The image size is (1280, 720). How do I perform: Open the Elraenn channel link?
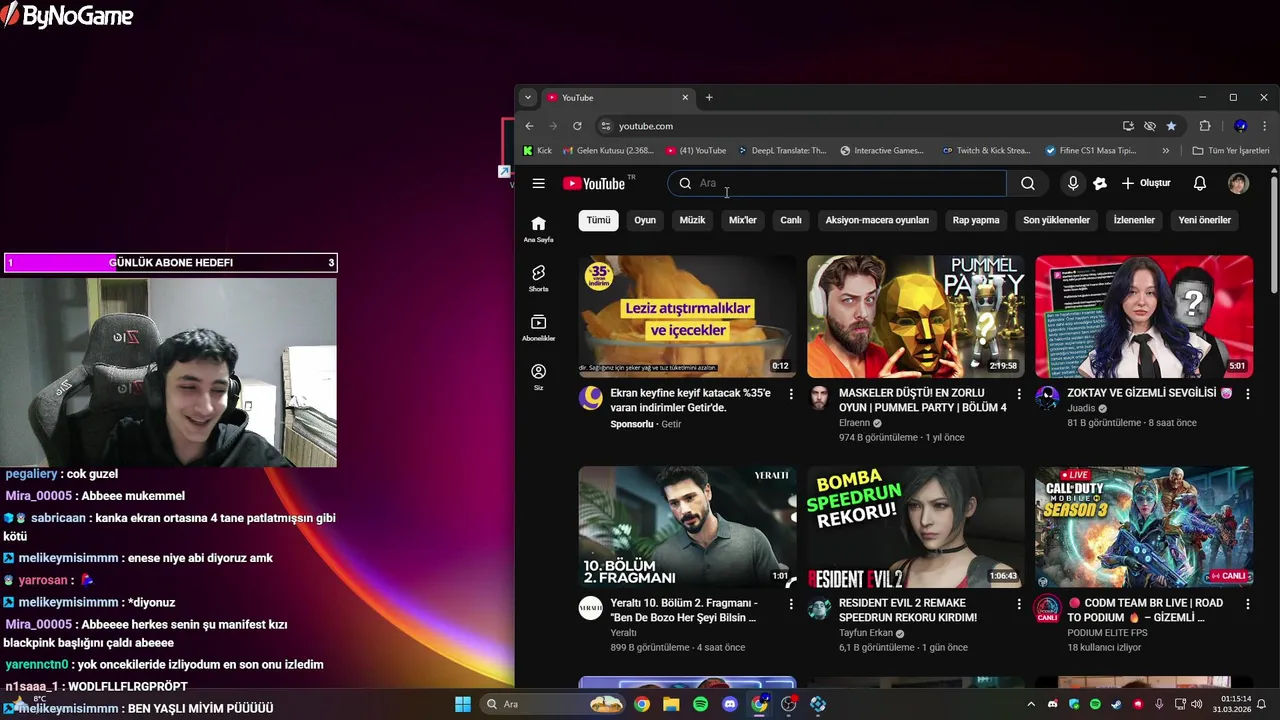(854, 423)
